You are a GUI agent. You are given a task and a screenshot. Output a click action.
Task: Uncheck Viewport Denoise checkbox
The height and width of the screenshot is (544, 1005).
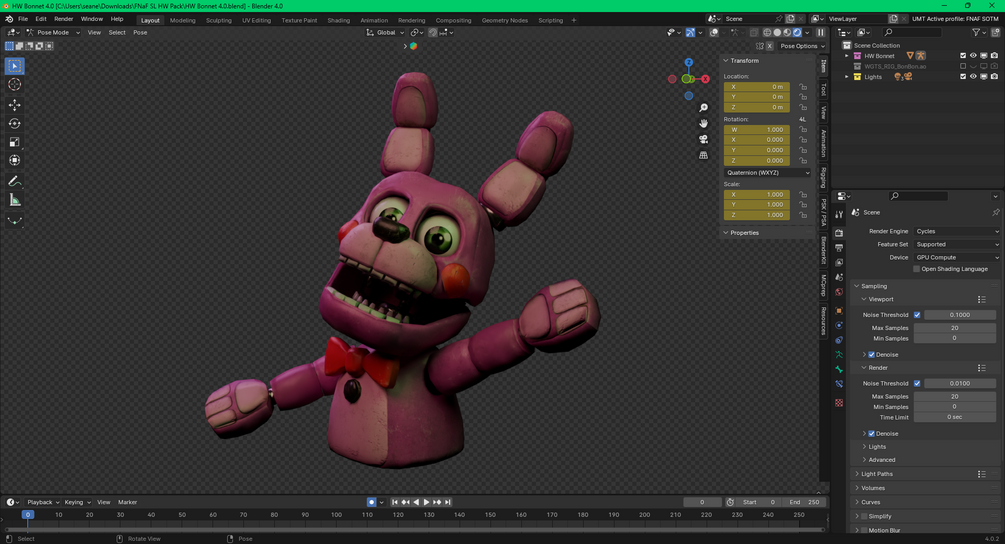pyautogui.click(x=872, y=354)
